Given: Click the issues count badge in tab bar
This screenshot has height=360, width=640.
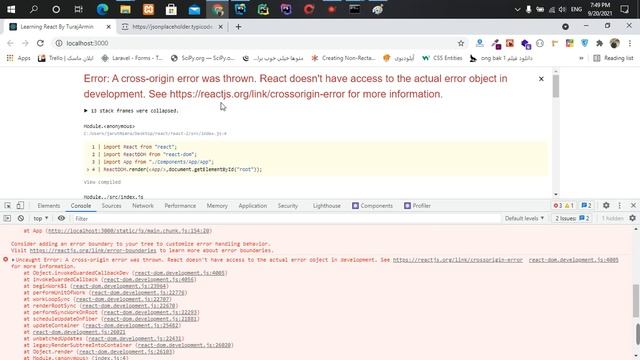Looking at the screenshot, I should point(586,206).
